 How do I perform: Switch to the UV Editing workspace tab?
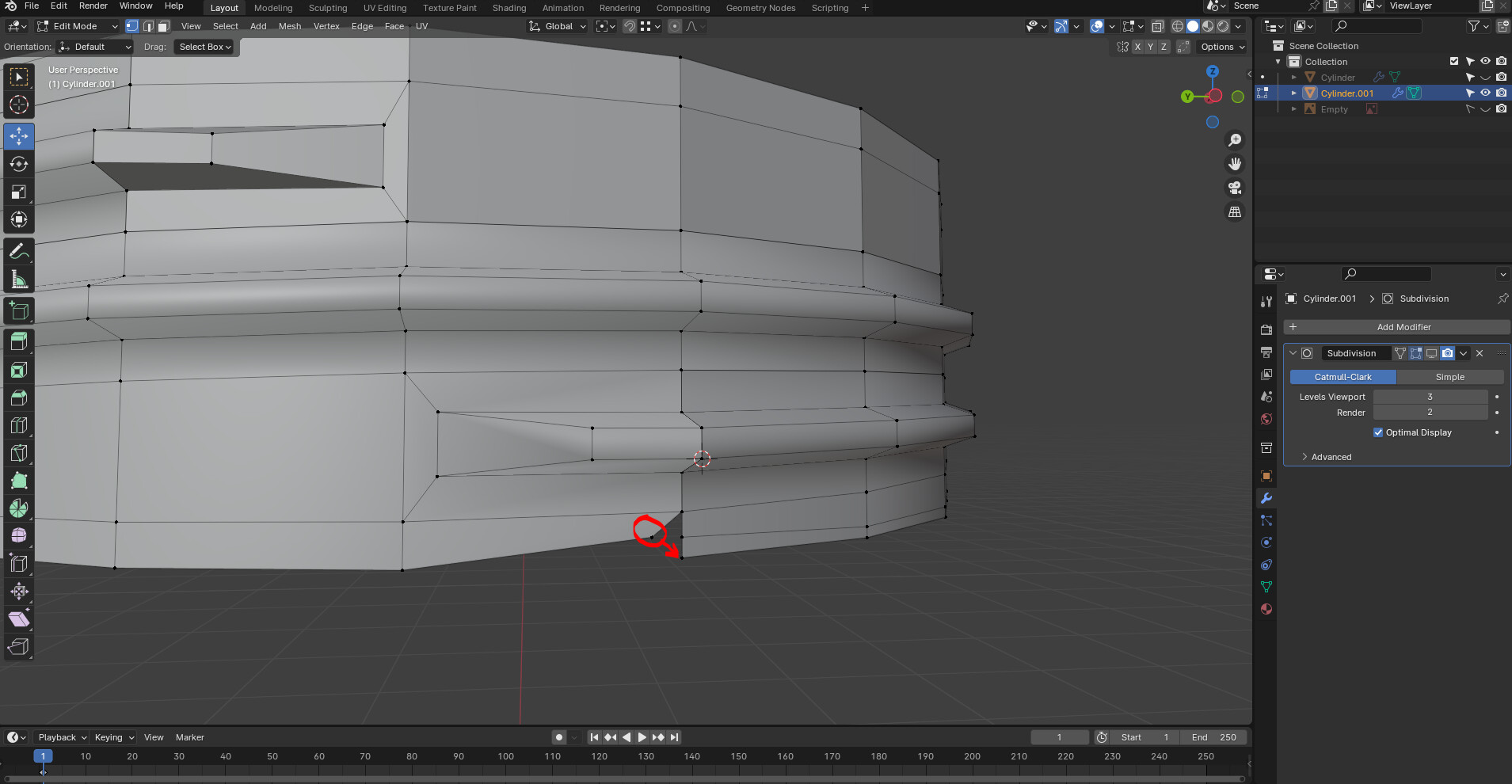(385, 8)
